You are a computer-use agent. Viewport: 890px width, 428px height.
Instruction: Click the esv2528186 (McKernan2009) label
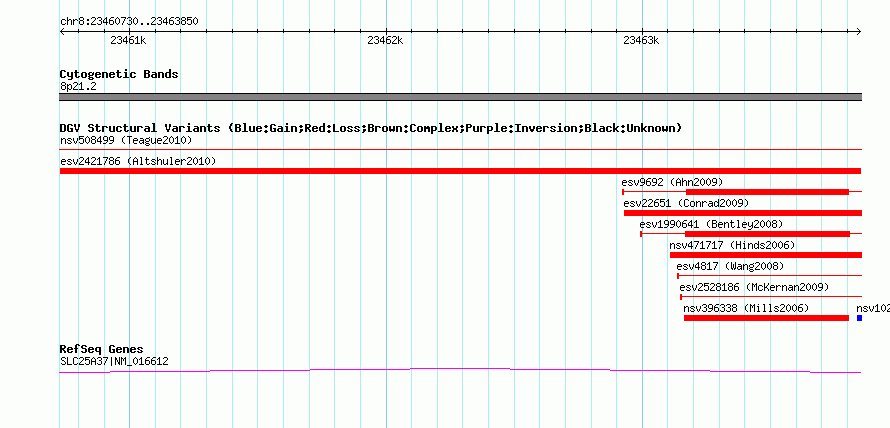tap(754, 287)
